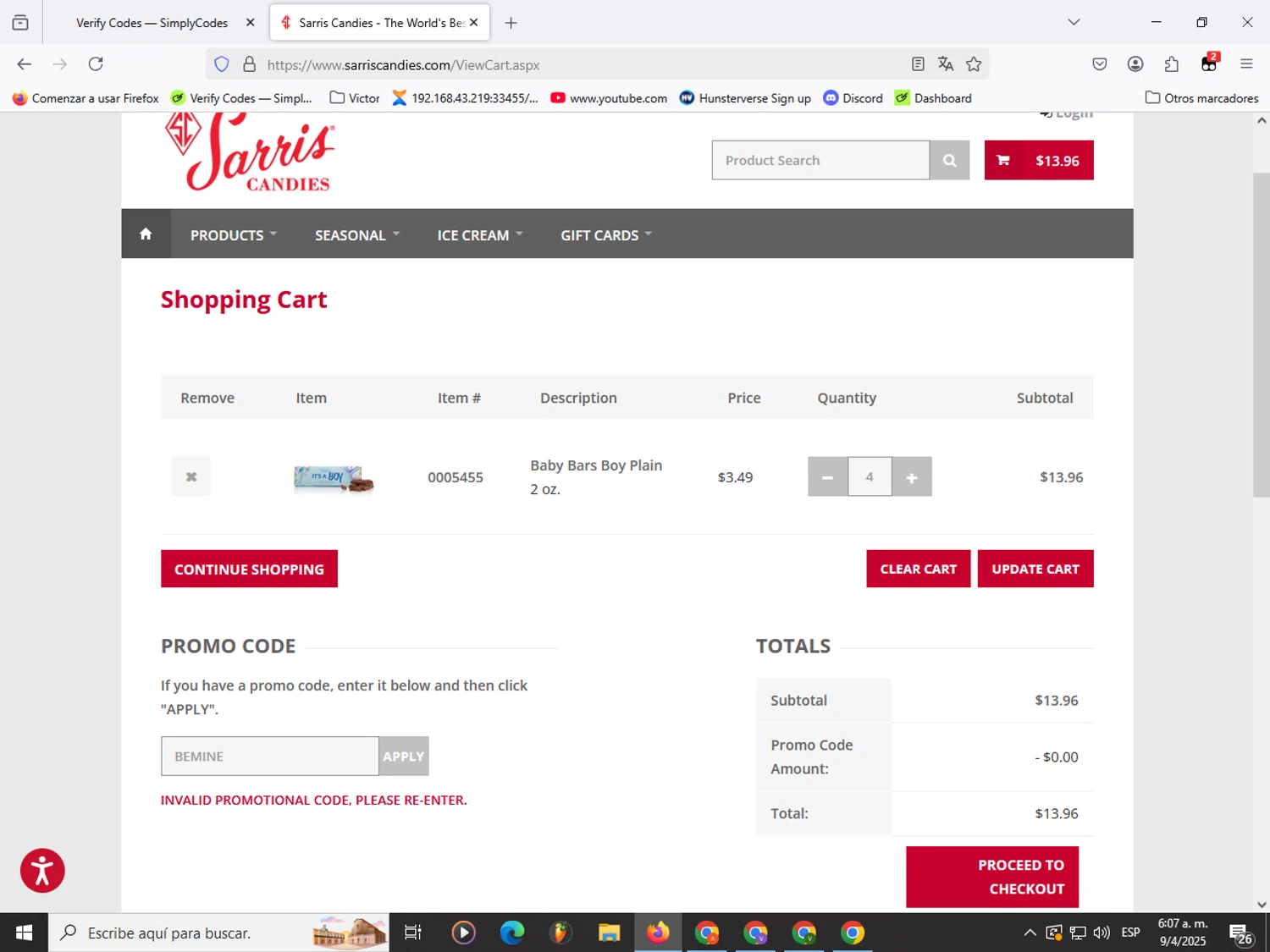Click the product search magnifier button

[949, 160]
